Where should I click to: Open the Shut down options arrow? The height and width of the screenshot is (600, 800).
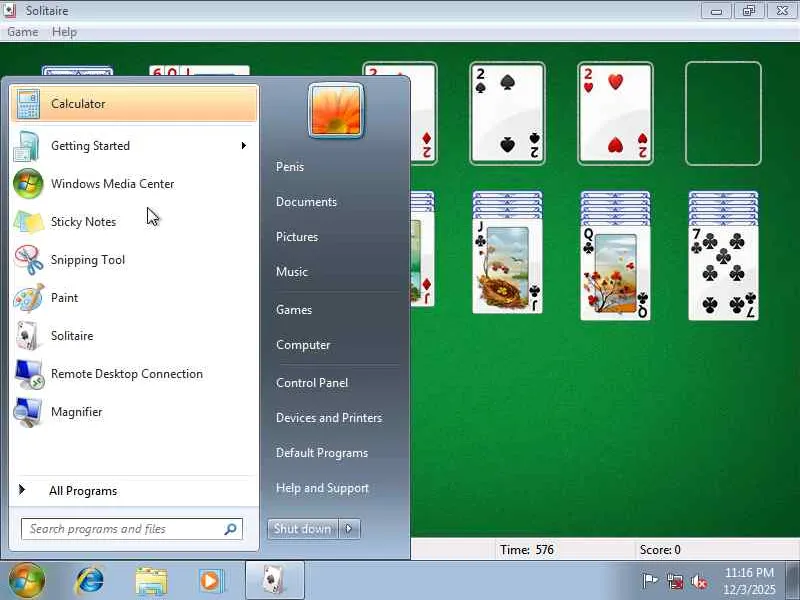pyautogui.click(x=349, y=529)
